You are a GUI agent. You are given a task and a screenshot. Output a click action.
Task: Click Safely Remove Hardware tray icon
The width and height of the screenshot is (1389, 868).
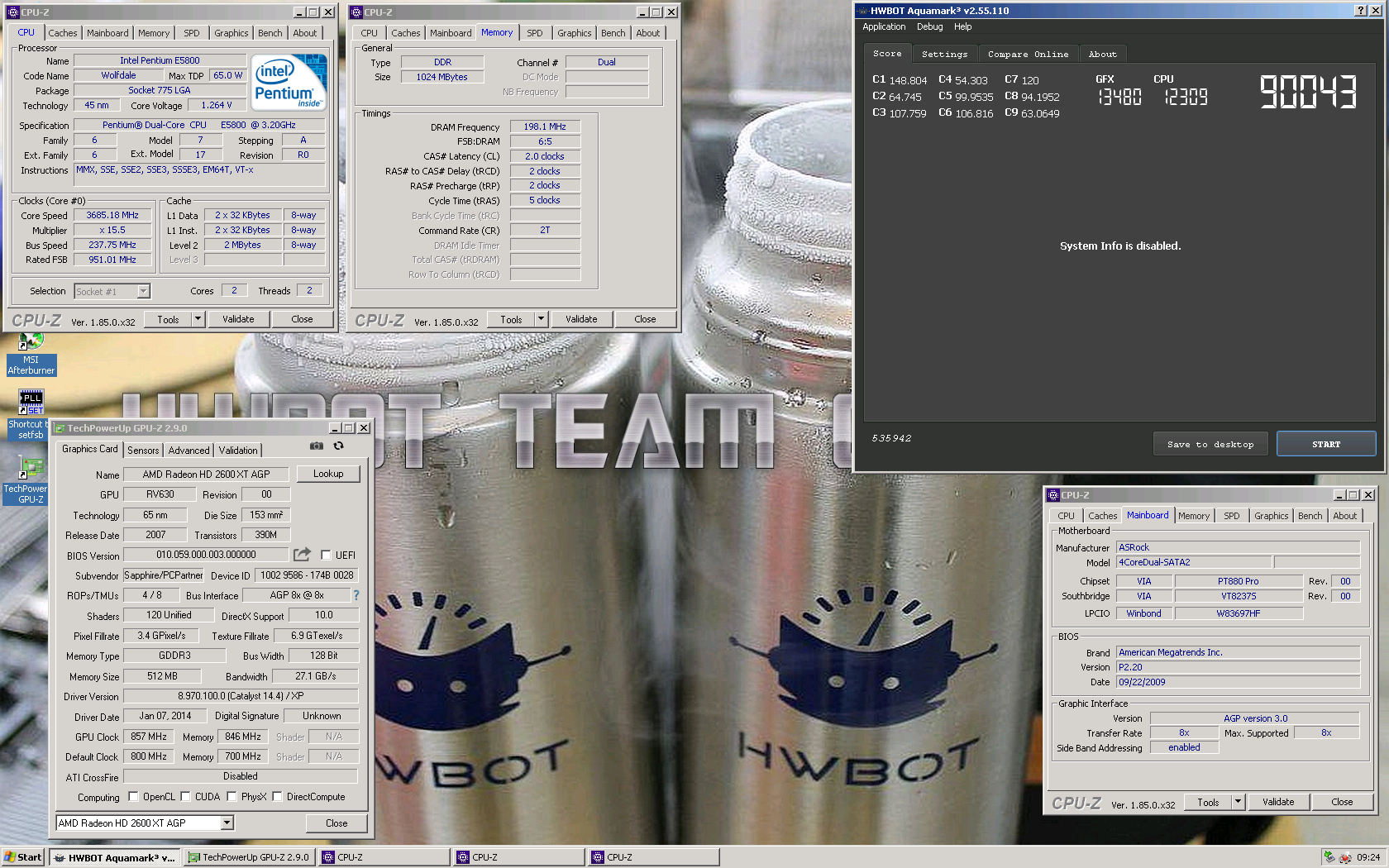coord(1329,857)
